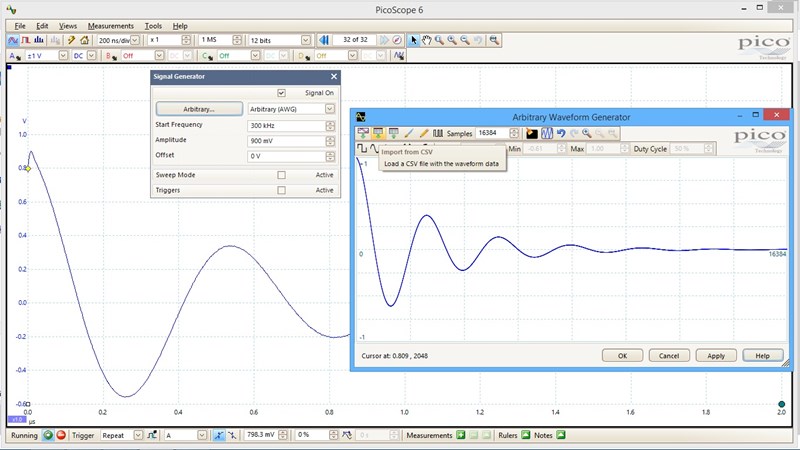Enable Sweep Mode Active checkbox
Viewport: 800px width, 450px height.
281,175
